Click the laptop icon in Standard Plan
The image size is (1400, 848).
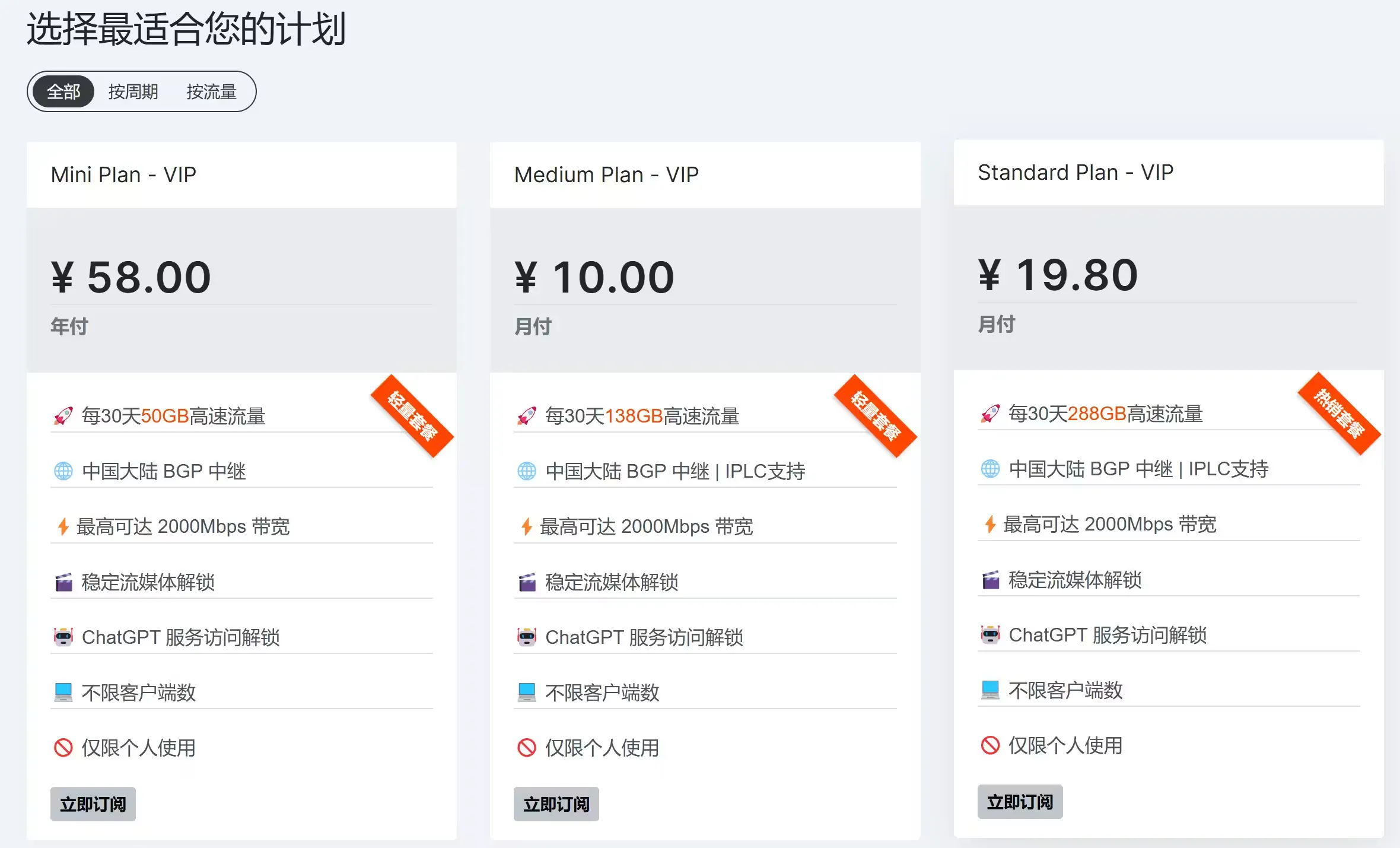pyautogui.click(x=990, y=690)
